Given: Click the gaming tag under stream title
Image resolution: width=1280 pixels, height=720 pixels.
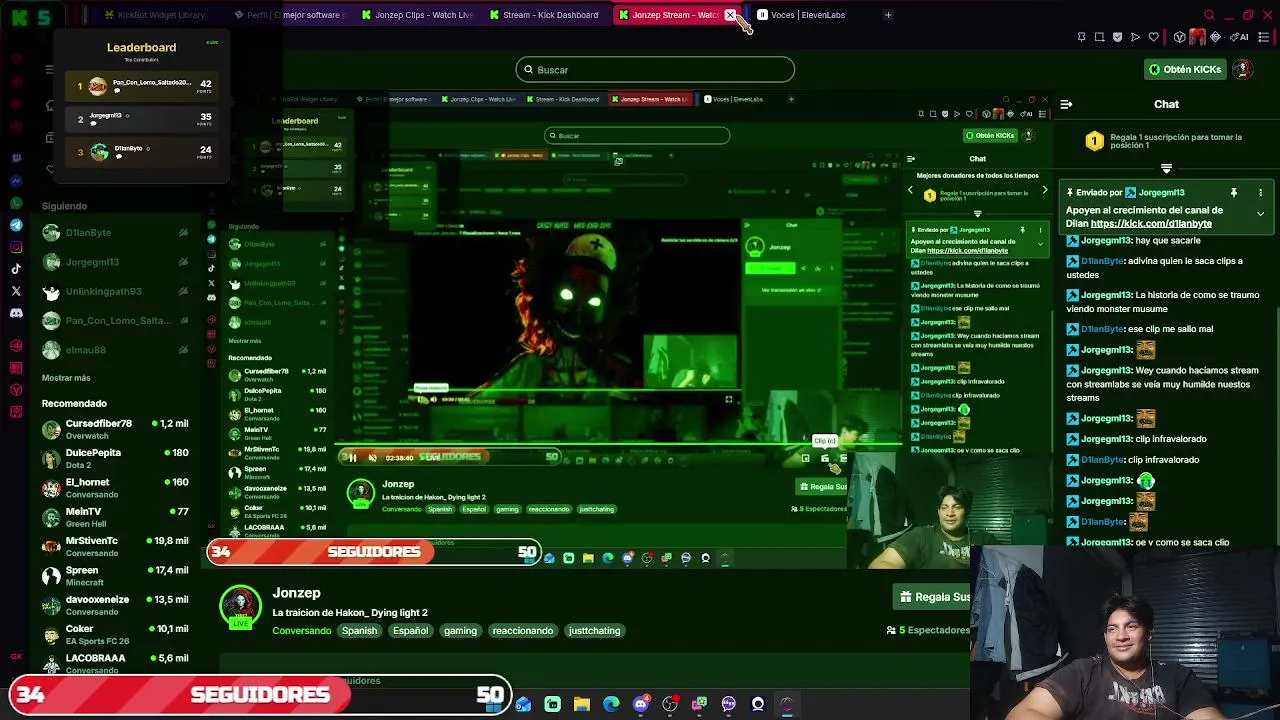Looking at the screenshot, I should tap(460, 631).
